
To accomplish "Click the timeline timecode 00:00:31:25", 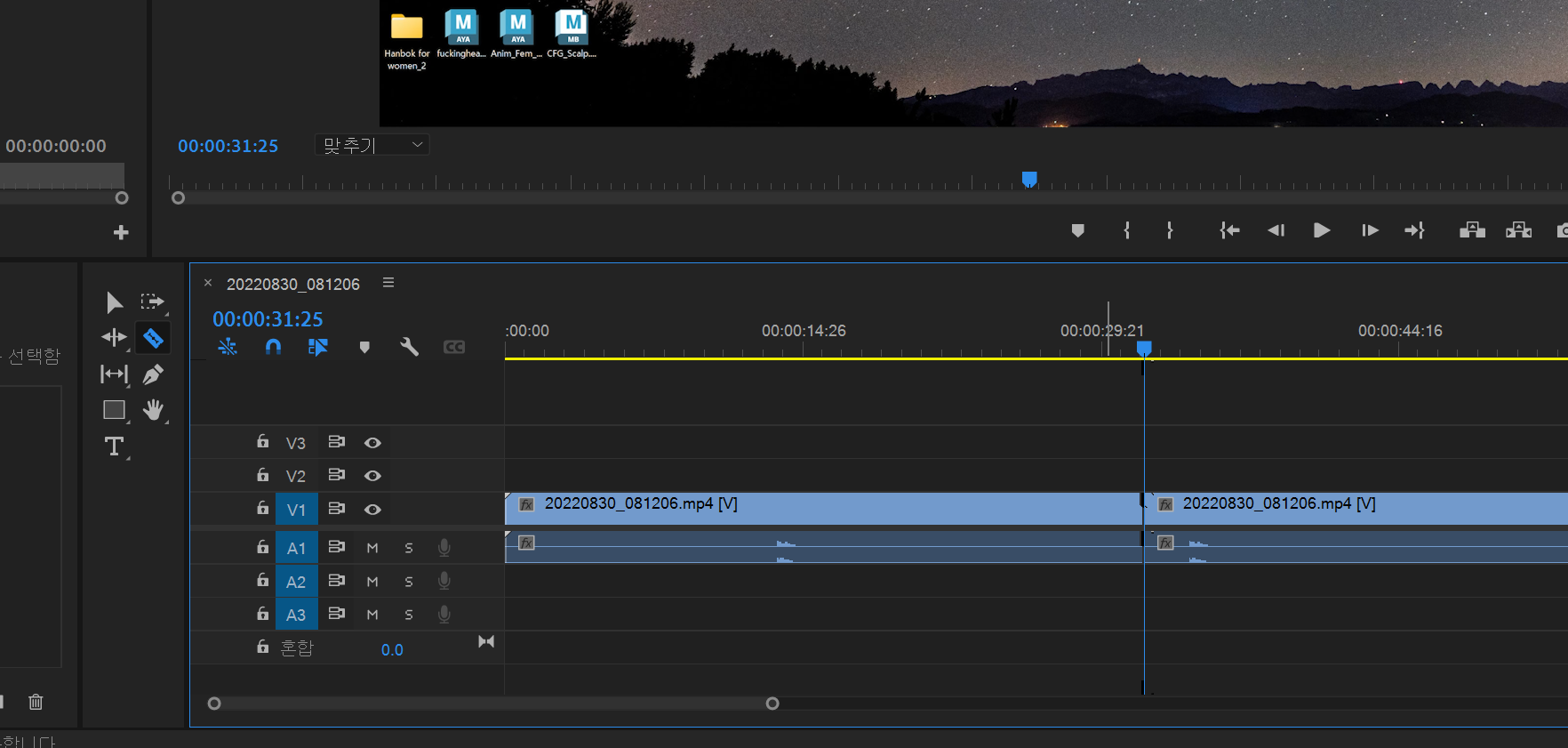I will [x=268, y=318].
